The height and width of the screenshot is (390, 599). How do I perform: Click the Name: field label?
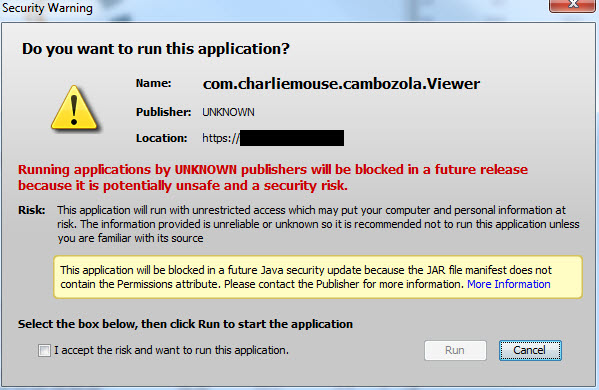click(x=154, y=83)
